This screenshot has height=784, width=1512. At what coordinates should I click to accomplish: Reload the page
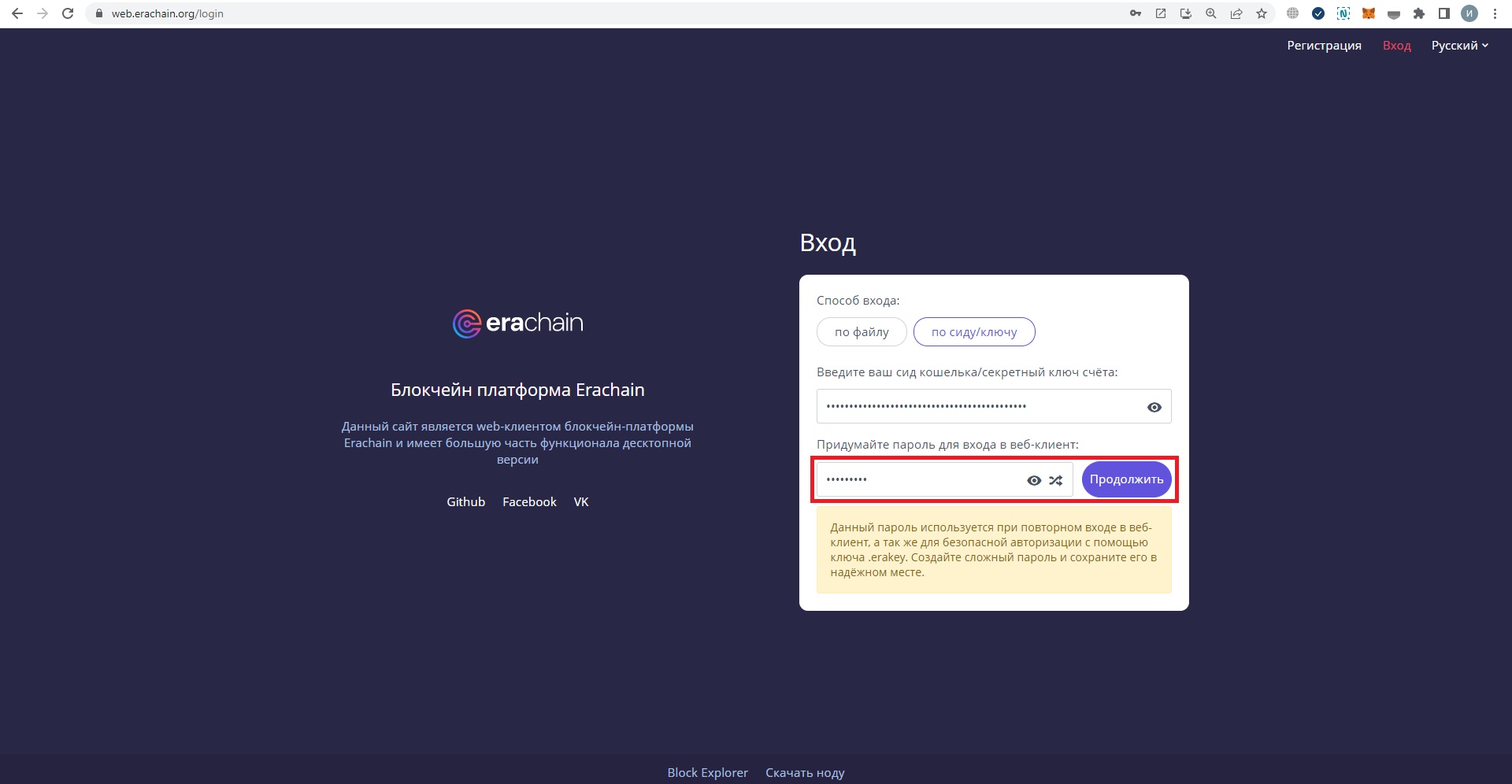[68, 13]
